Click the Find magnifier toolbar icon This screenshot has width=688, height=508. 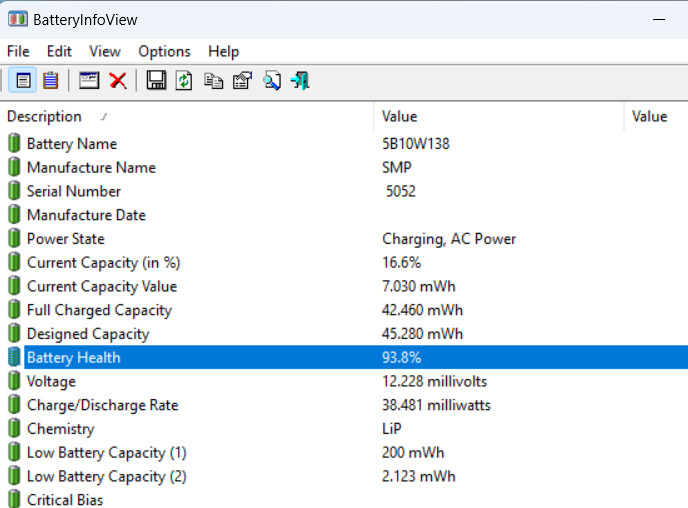pyautogui.click(x=271, y=81)
